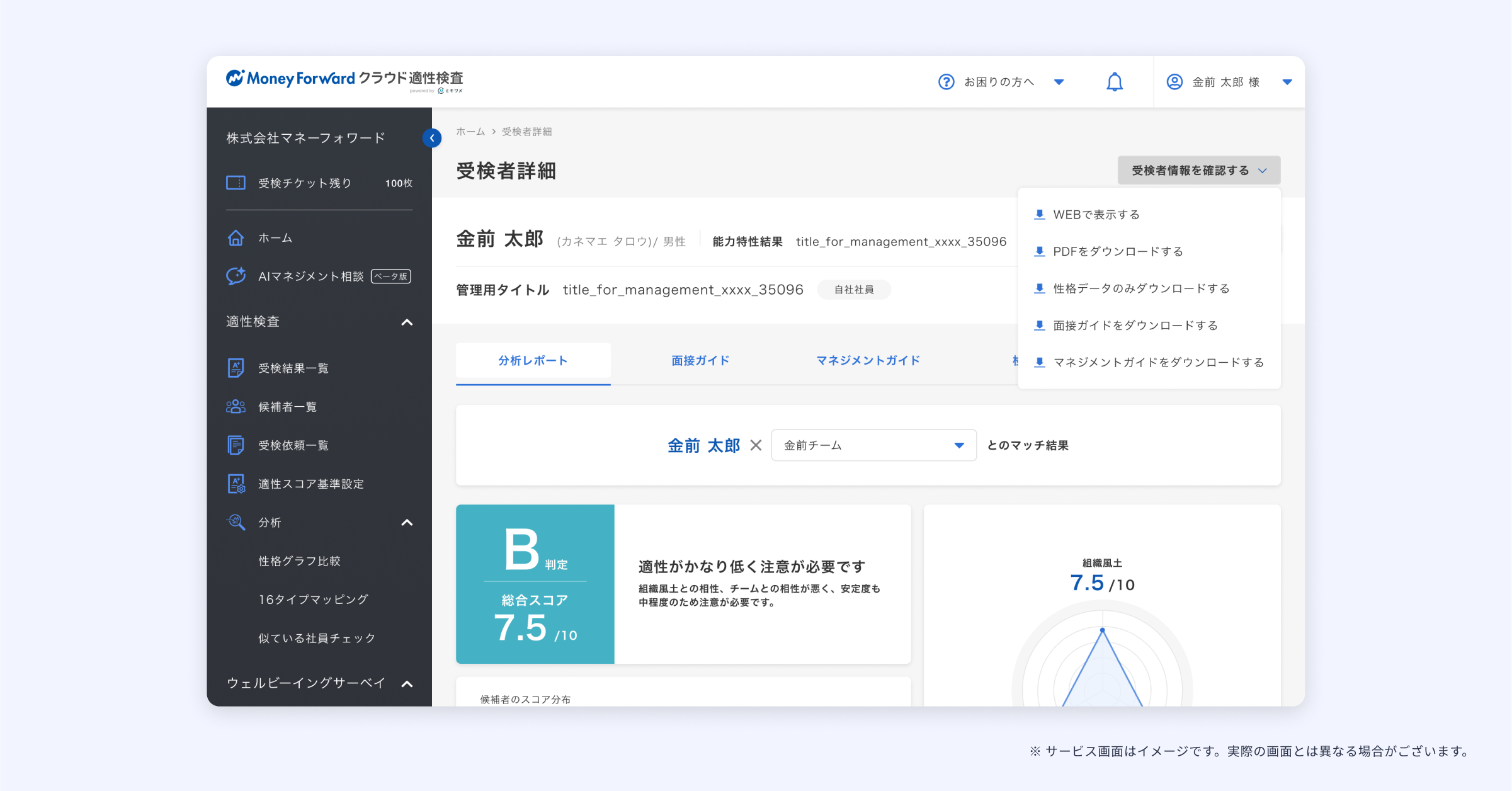Open the ホーム breadcrumb link
This screenshot has height=791, width=1512.
click(x=470, y=132)
